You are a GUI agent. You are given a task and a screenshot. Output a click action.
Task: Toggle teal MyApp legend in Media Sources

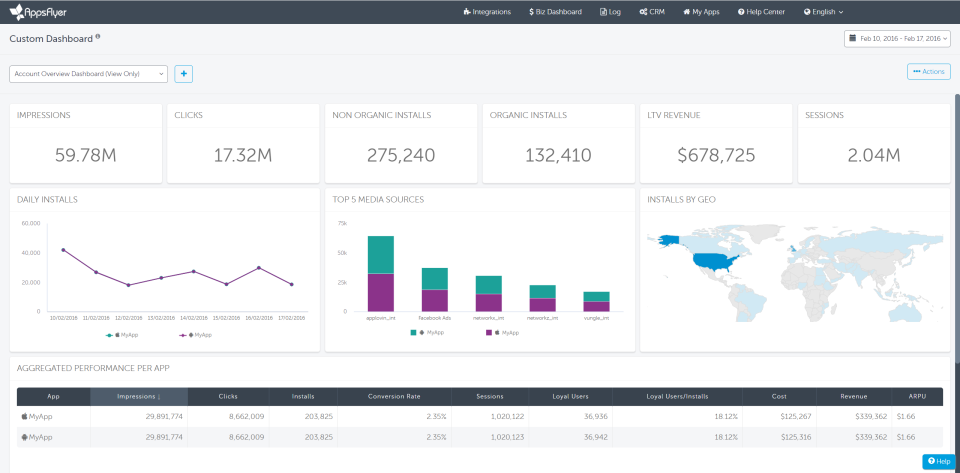tap(428, 331)
